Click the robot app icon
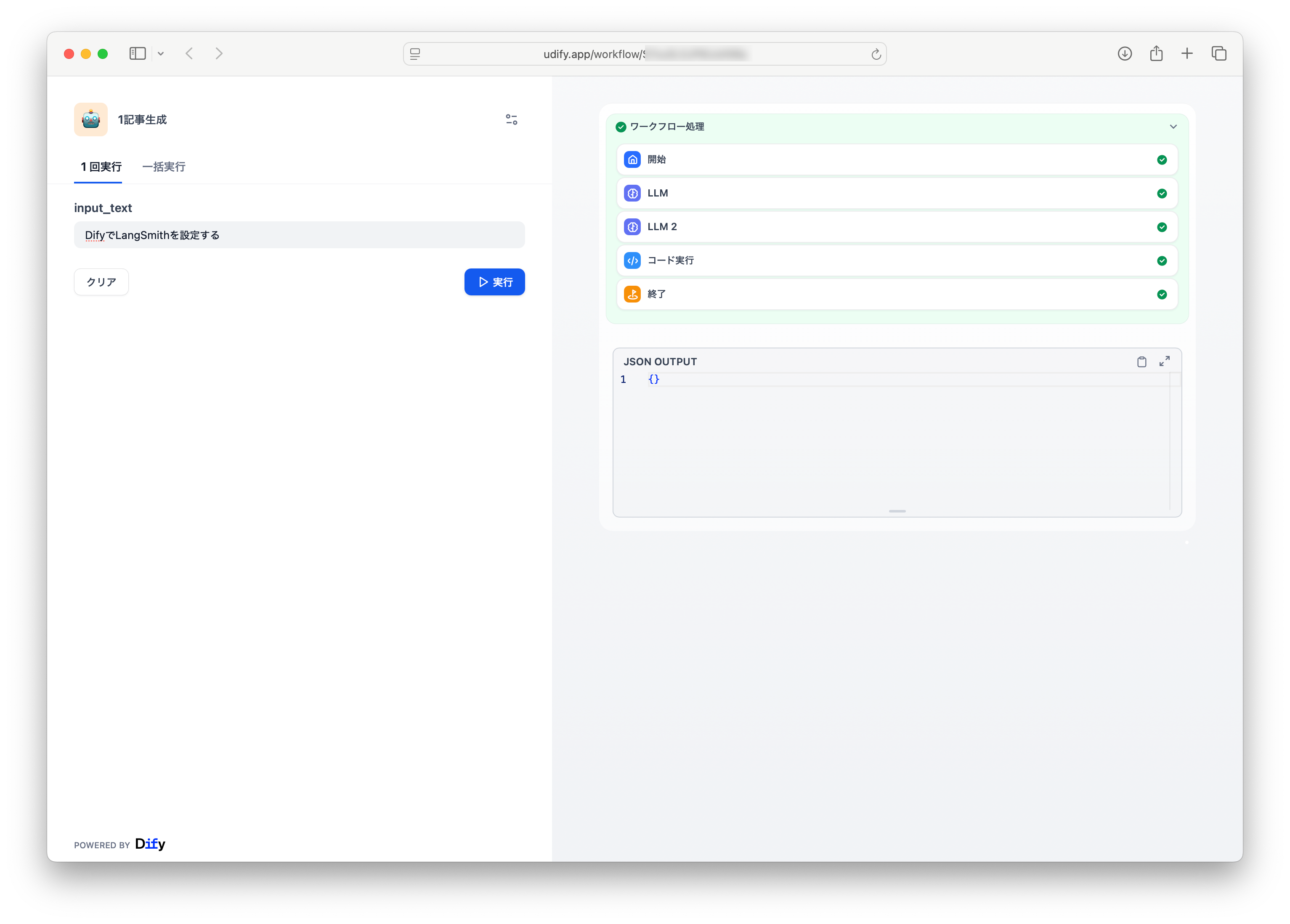 click(91, 119)
